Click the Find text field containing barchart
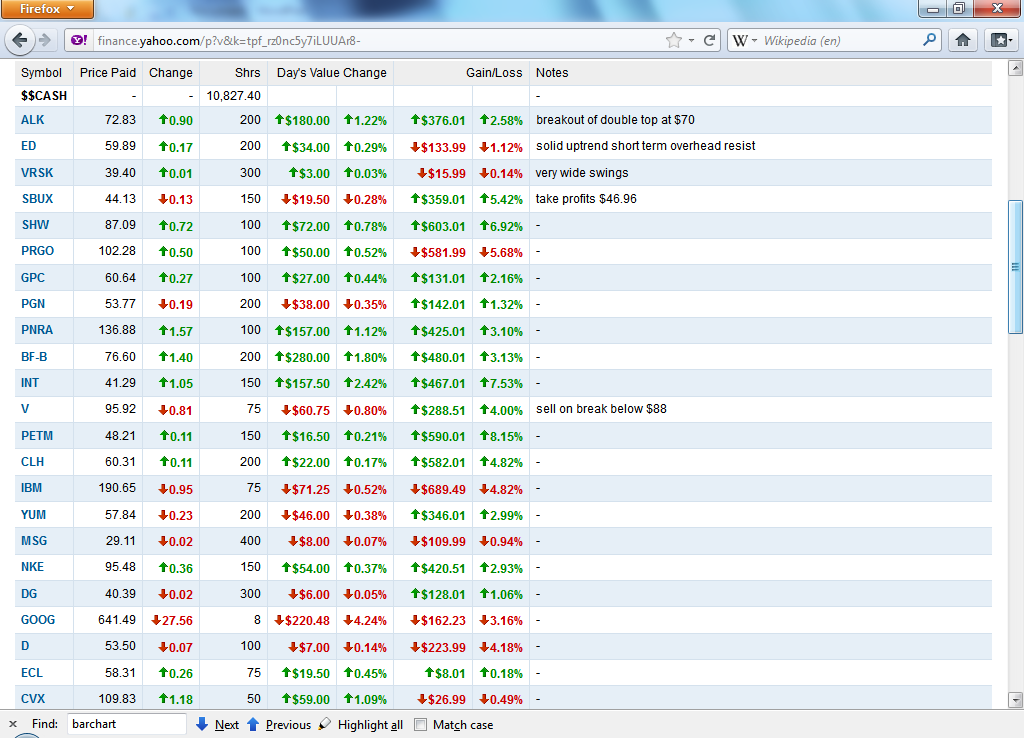 tap(127, 724)
